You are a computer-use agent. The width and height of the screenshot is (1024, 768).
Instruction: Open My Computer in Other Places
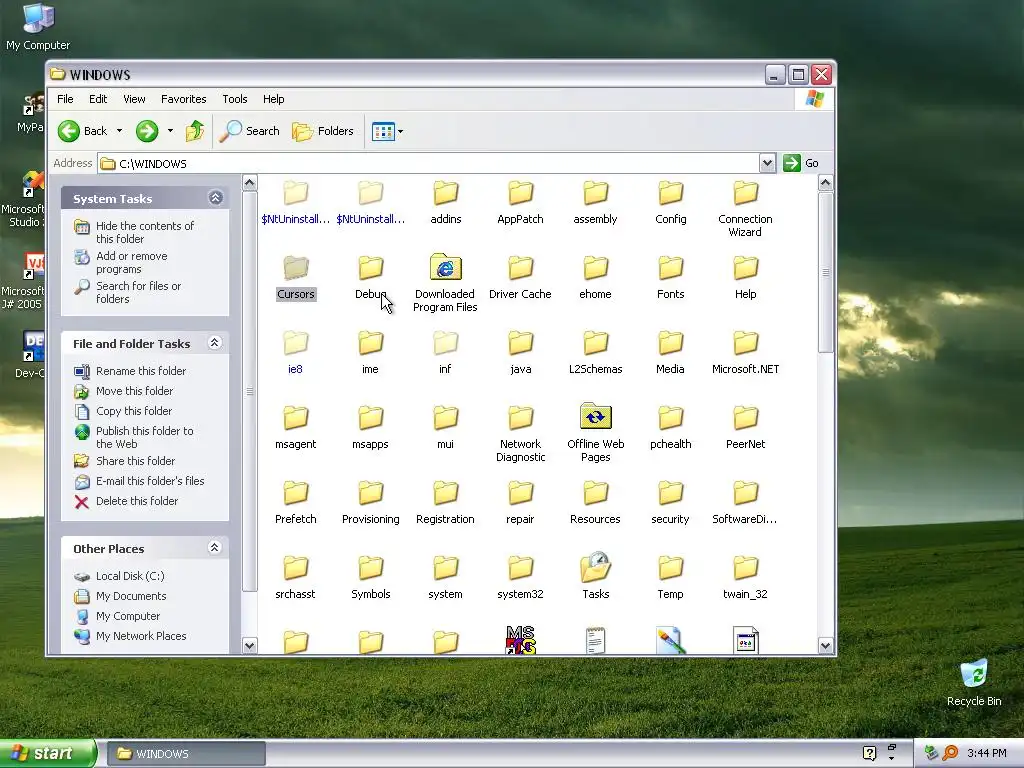pyautogui.click(x=128, y=616)
